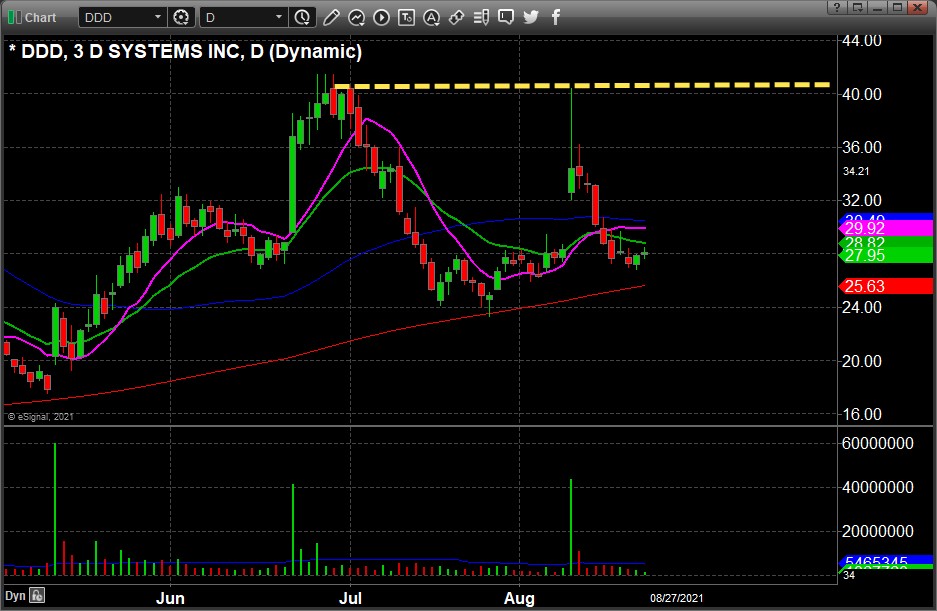Click the 40.00 price axis label

pos(862,94)
